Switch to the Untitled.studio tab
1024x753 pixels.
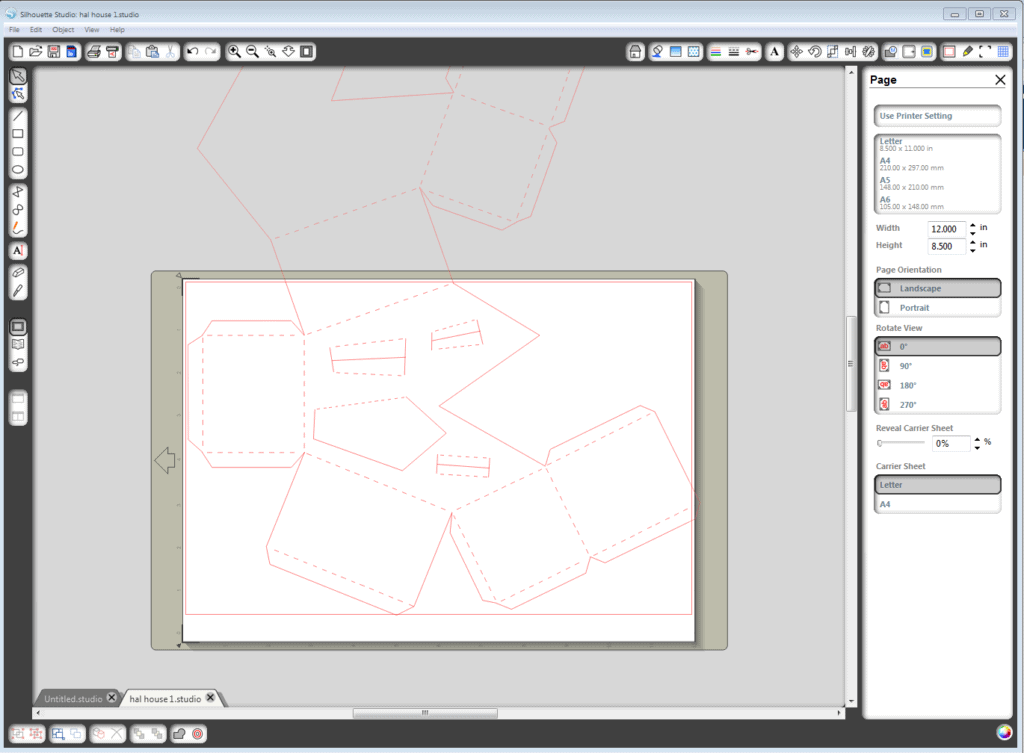72,698
